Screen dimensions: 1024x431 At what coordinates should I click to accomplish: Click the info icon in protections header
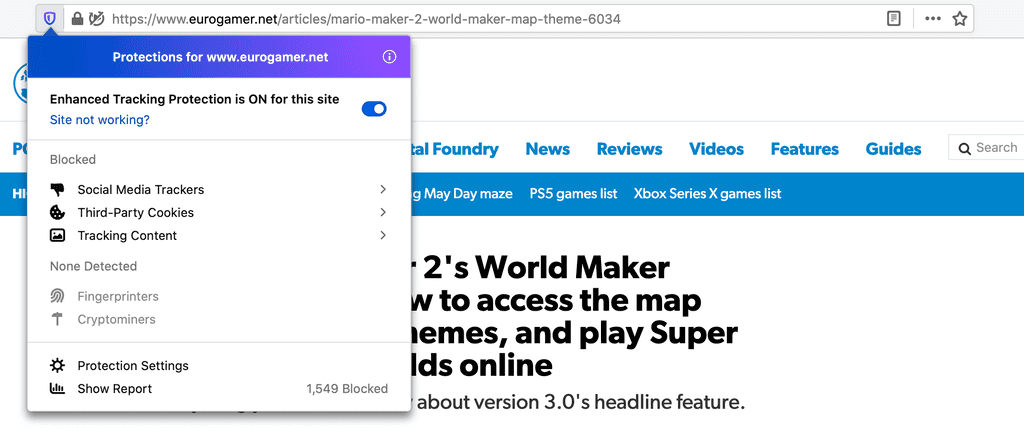tap(389, 57)
